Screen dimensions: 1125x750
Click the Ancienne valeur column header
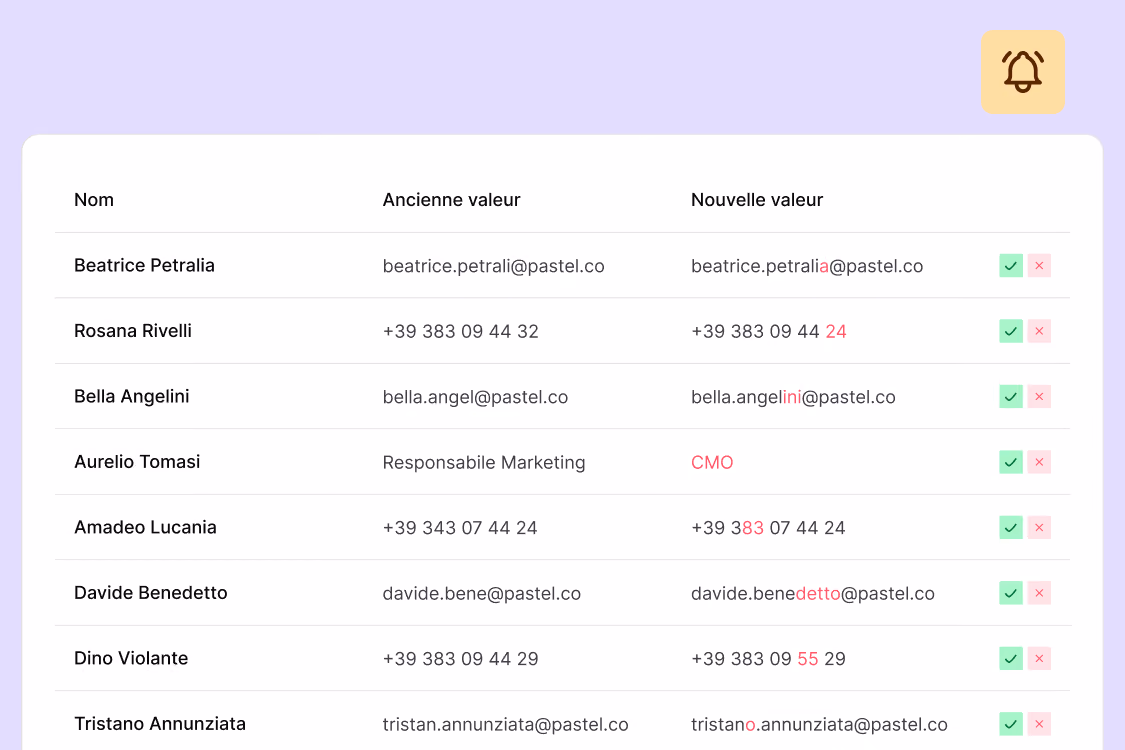[451, 200]
